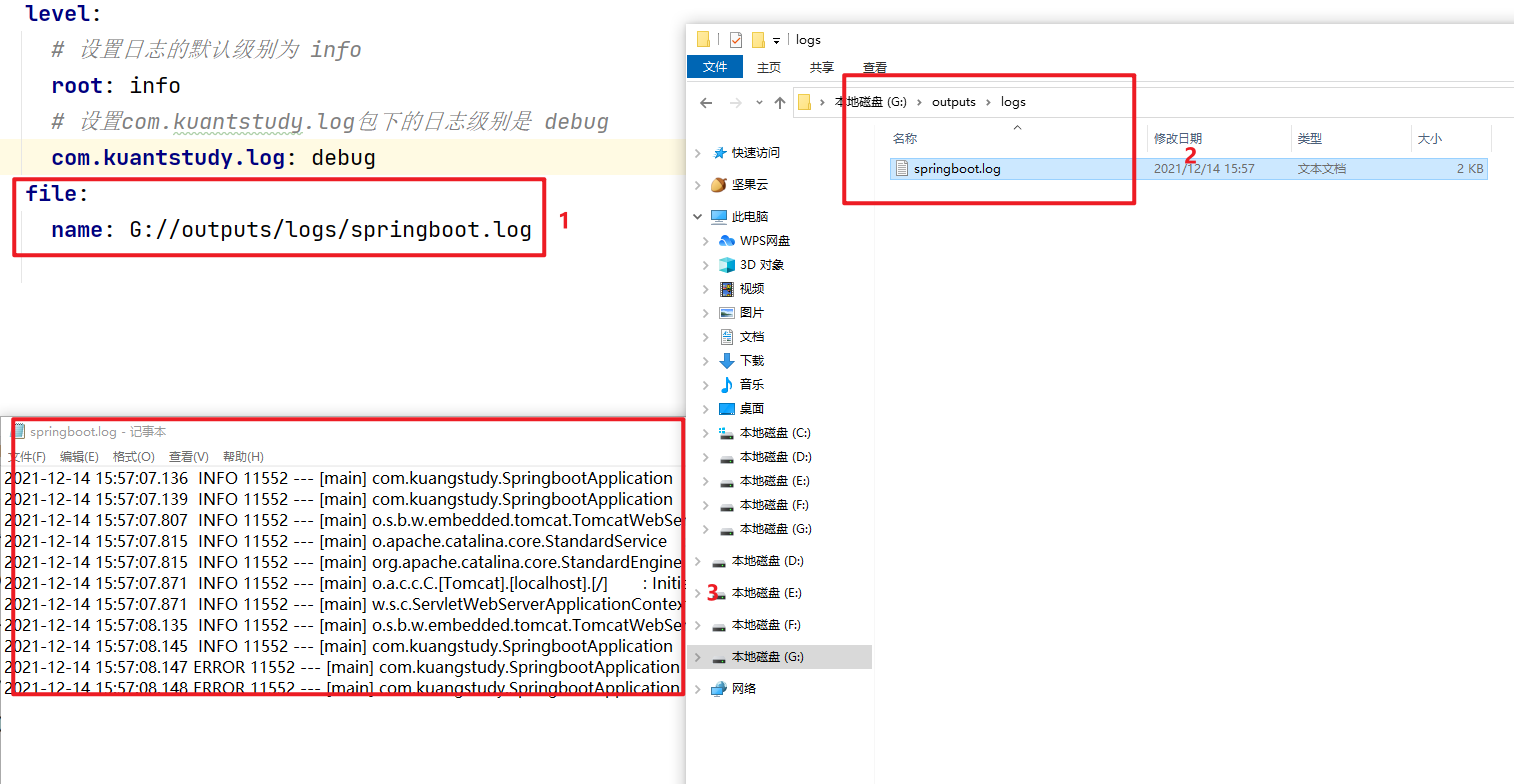The image size is (1514, 784).
Task: Switch to the 主页 ribbon tab
Action: [769, 67]
